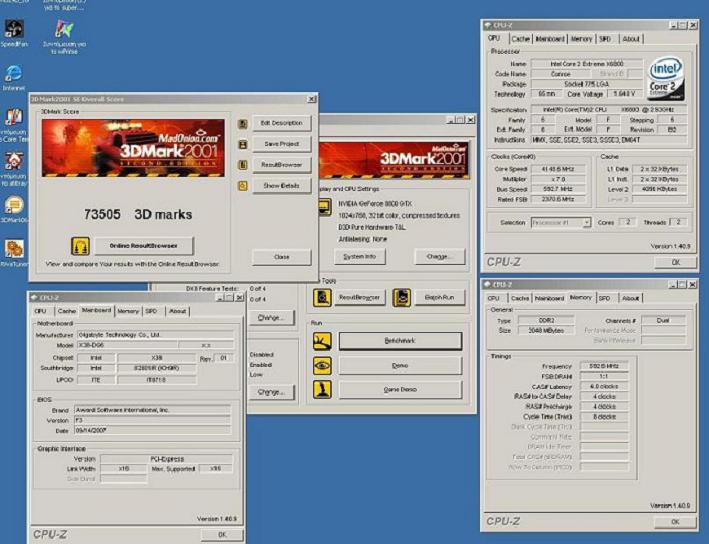The width and height of the screenshot is (709, 544).
Task: Click the Show Details button
Action: point(281,185)
